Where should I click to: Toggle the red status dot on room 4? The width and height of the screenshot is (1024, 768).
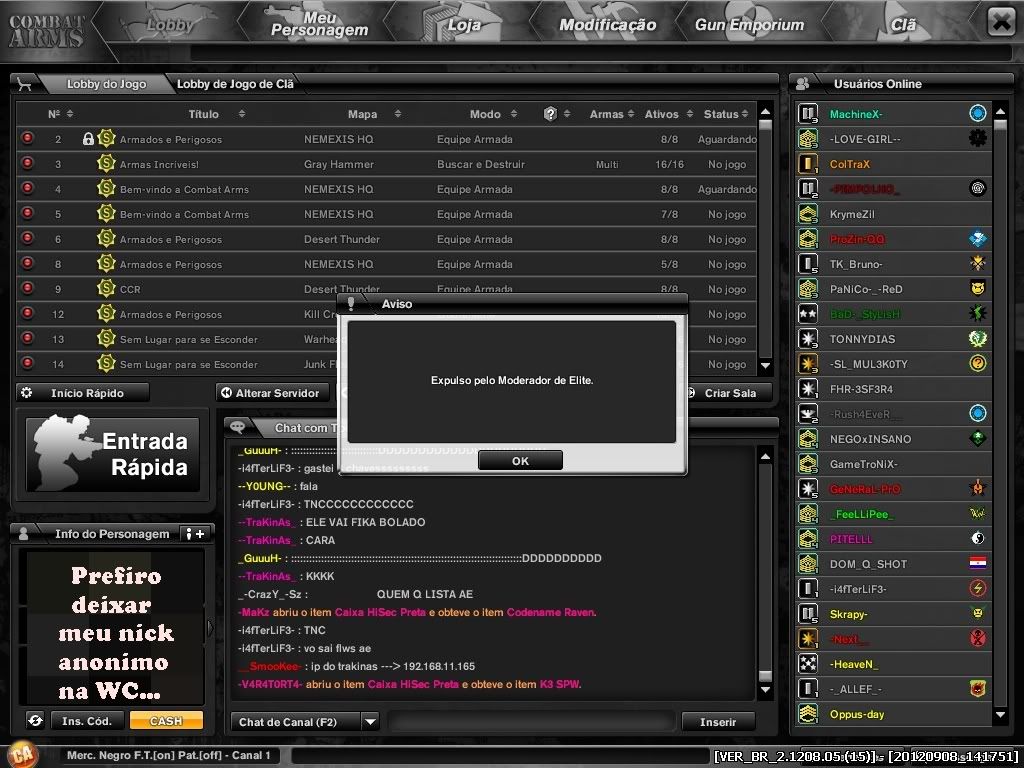(28, 189)
